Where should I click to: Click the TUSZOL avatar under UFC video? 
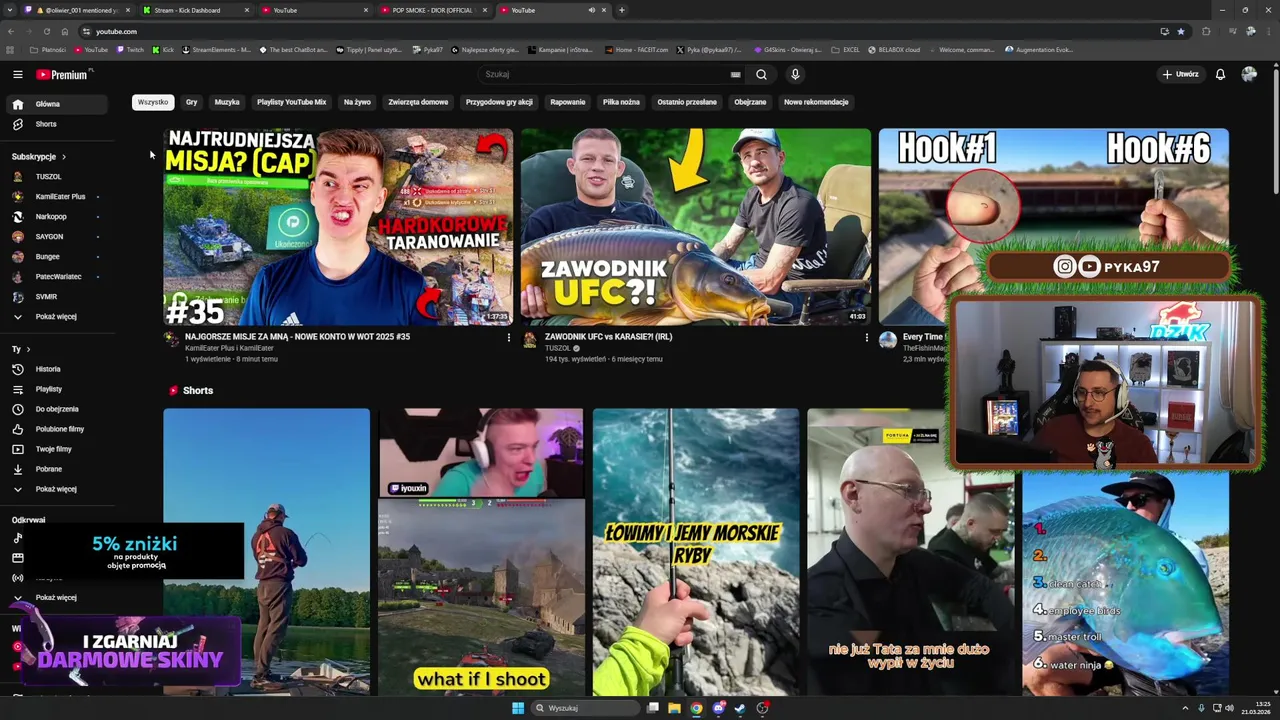(529, 340)
